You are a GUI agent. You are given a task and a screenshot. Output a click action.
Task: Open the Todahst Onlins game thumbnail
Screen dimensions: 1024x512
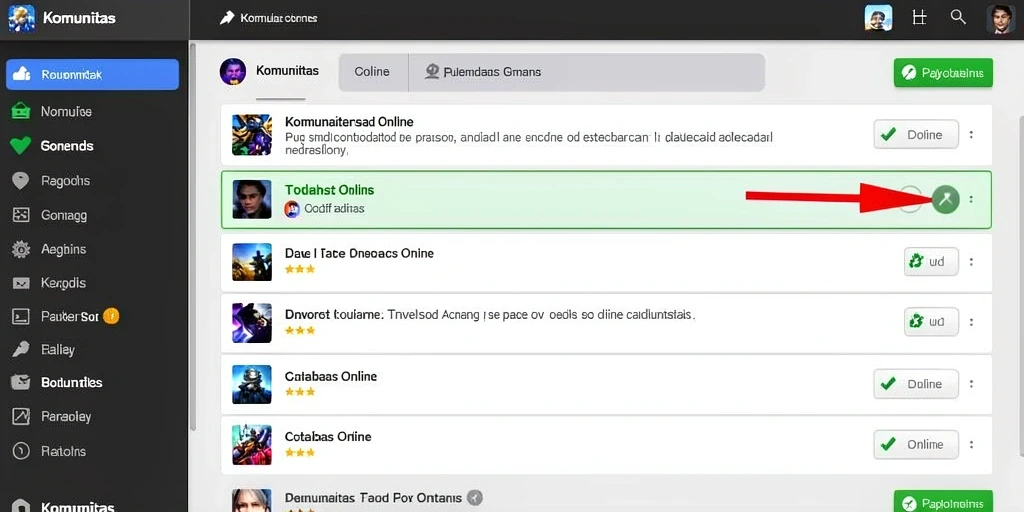click(x=251, y=199)
